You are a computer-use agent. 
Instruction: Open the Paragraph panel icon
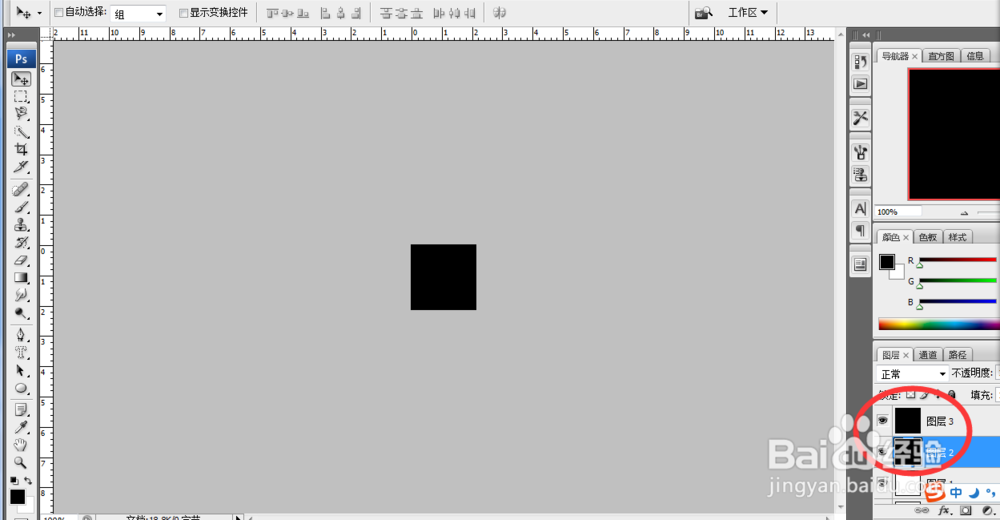pyautogui.click(x=860, y=230)
